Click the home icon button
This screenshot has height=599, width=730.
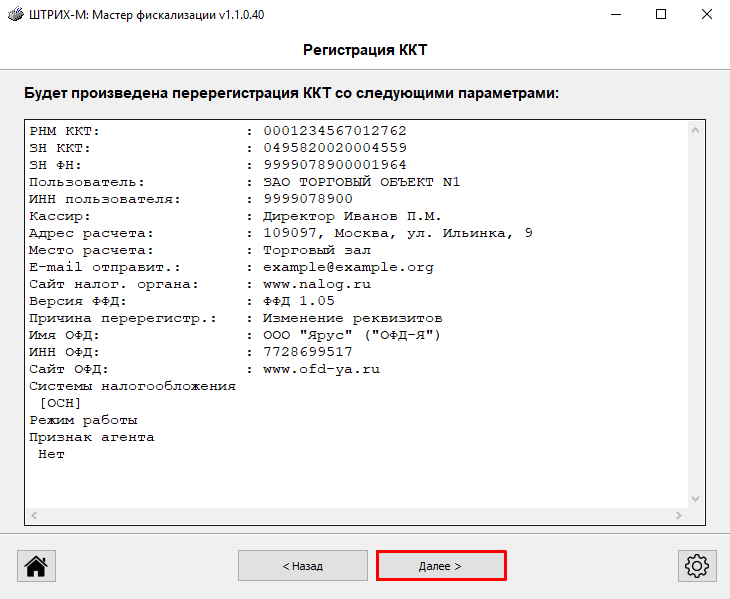(36, 566)
